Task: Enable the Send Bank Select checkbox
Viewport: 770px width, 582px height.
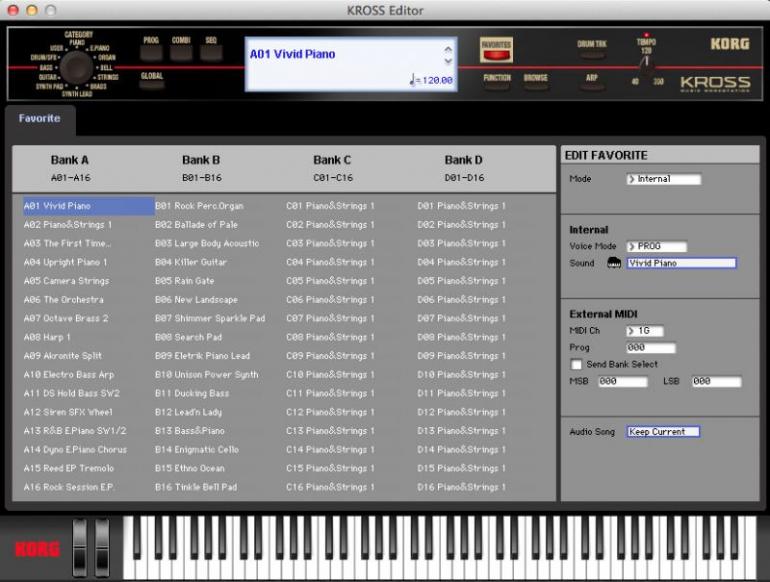Action: 577,364
